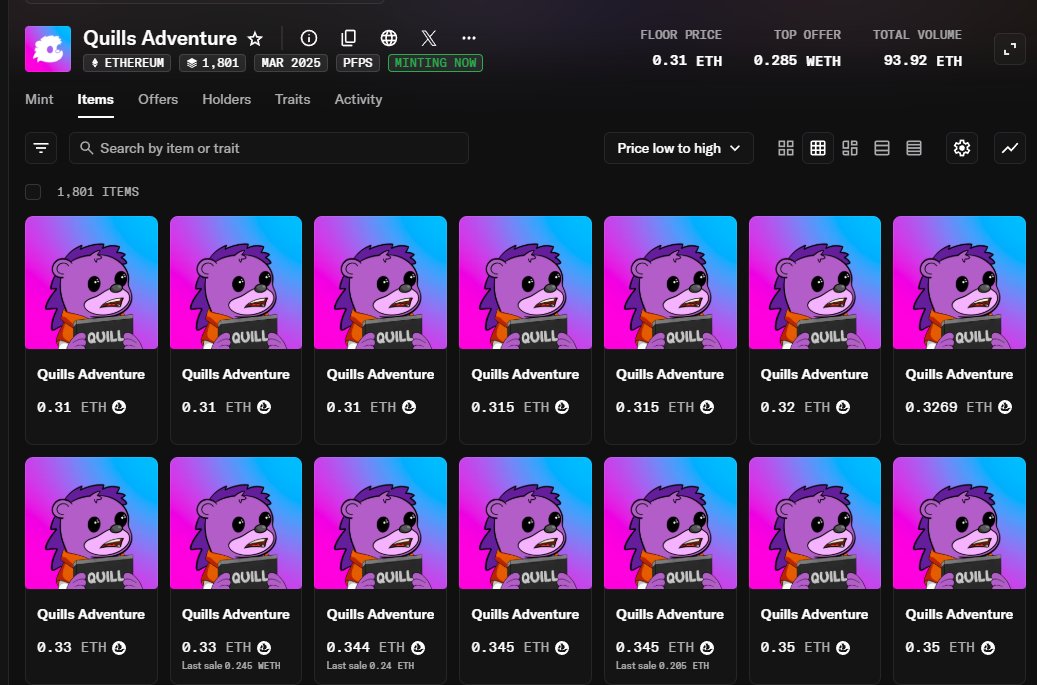Click the MAR 2025 badge
This screenshot has width=1037, height=685.
click(291, 63)
